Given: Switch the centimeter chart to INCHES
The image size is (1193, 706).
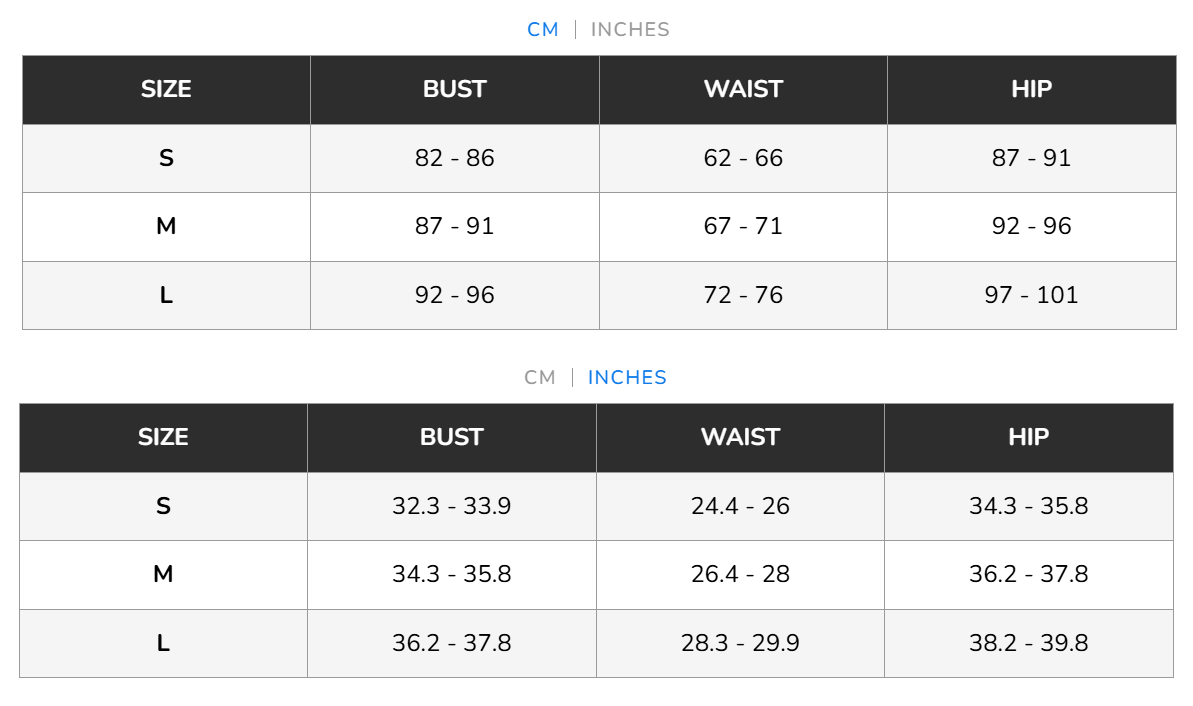Looking at the screenshot, I should [x=630, y=30].
